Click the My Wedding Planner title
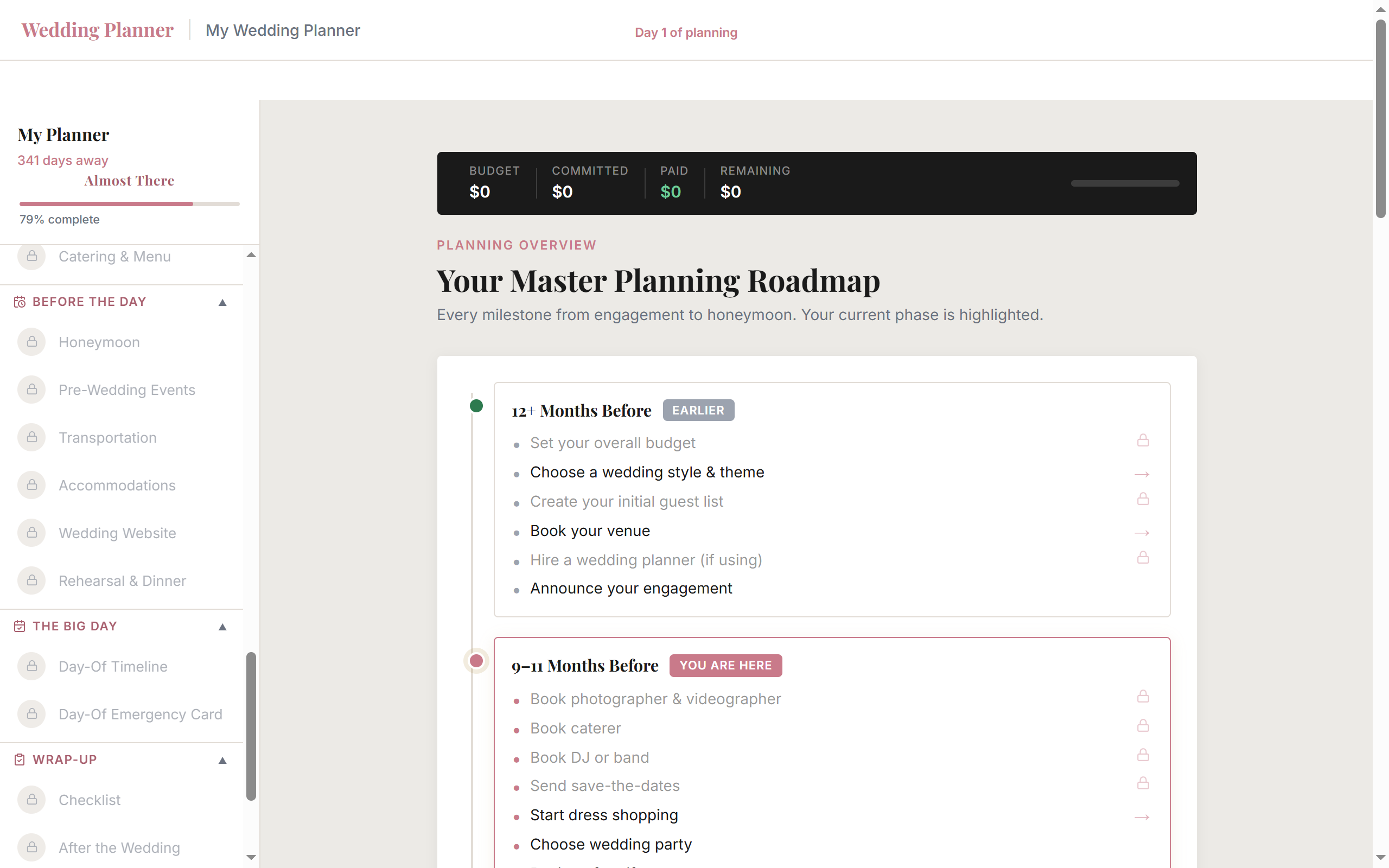Viewport: 1389px width, 868px height. tap(282, 30)
